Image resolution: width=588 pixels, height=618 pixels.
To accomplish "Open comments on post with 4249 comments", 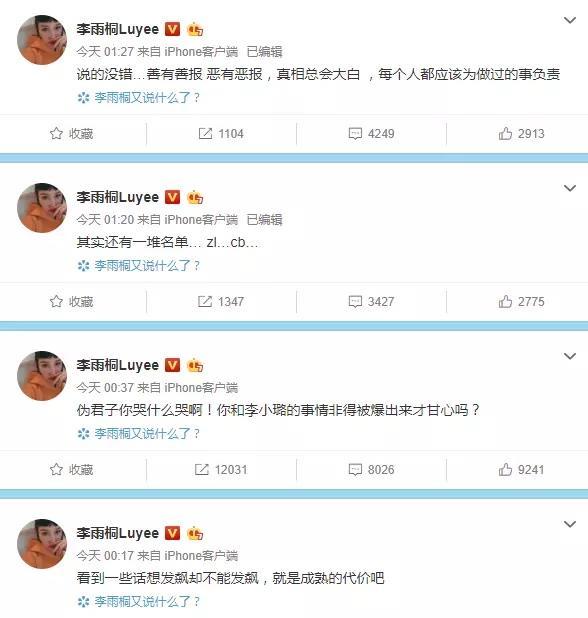I will point(371,134).
